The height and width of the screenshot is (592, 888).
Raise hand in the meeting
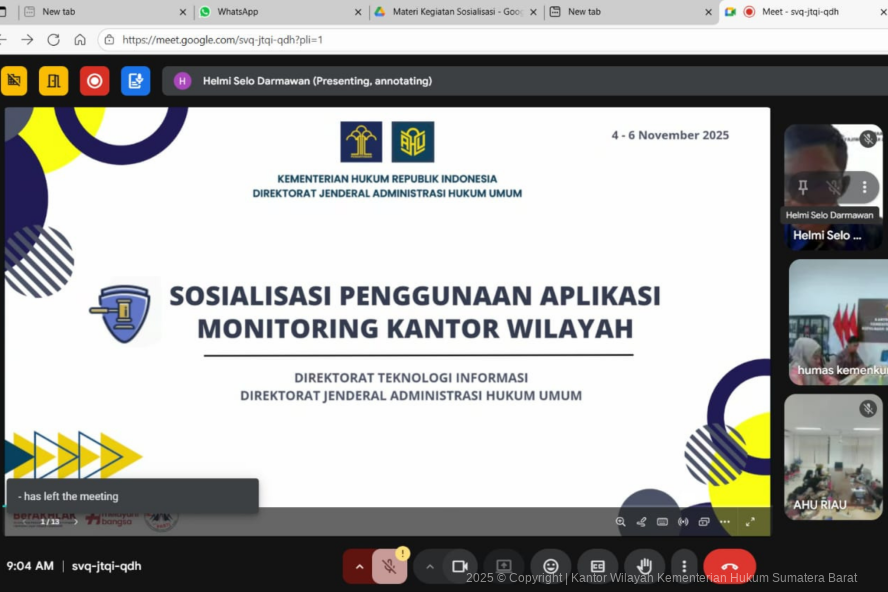644,566
